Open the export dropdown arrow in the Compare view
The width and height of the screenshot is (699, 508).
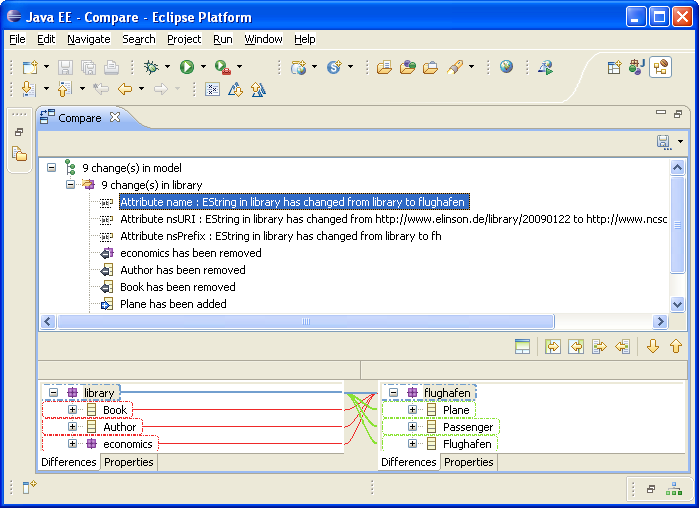coord(680,142)
